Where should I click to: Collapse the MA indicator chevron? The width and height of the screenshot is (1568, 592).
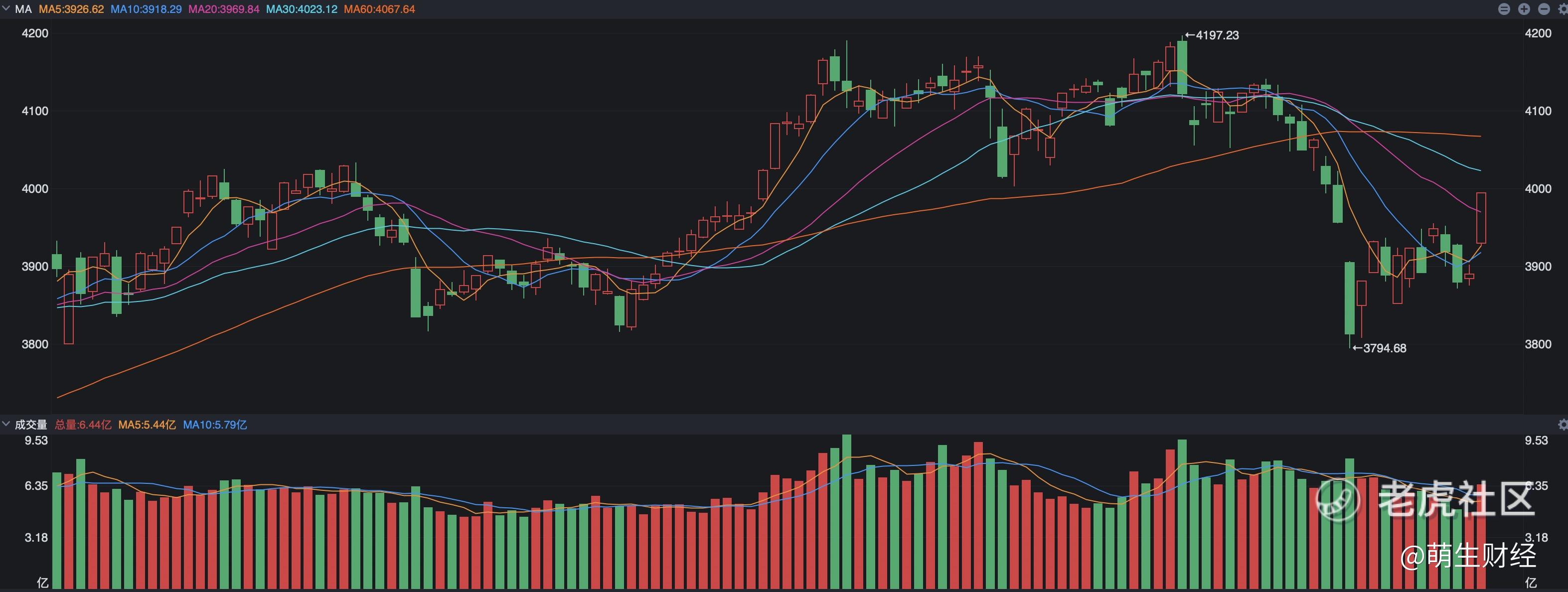tap(6, 8)
